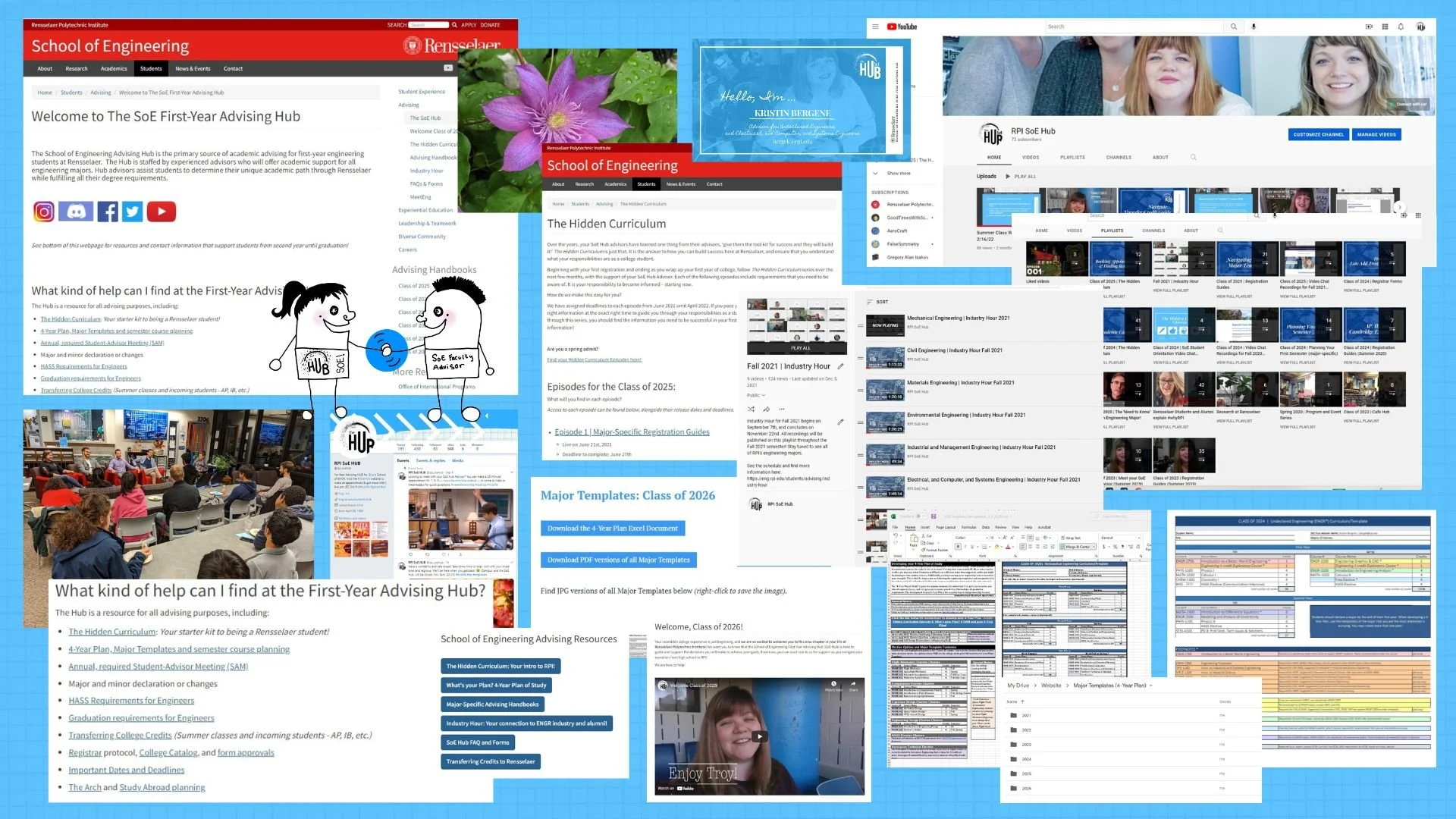Open YouTube notifications bell
Viewport: 1456px width, 819px height.
click(x=1401, y=27)
